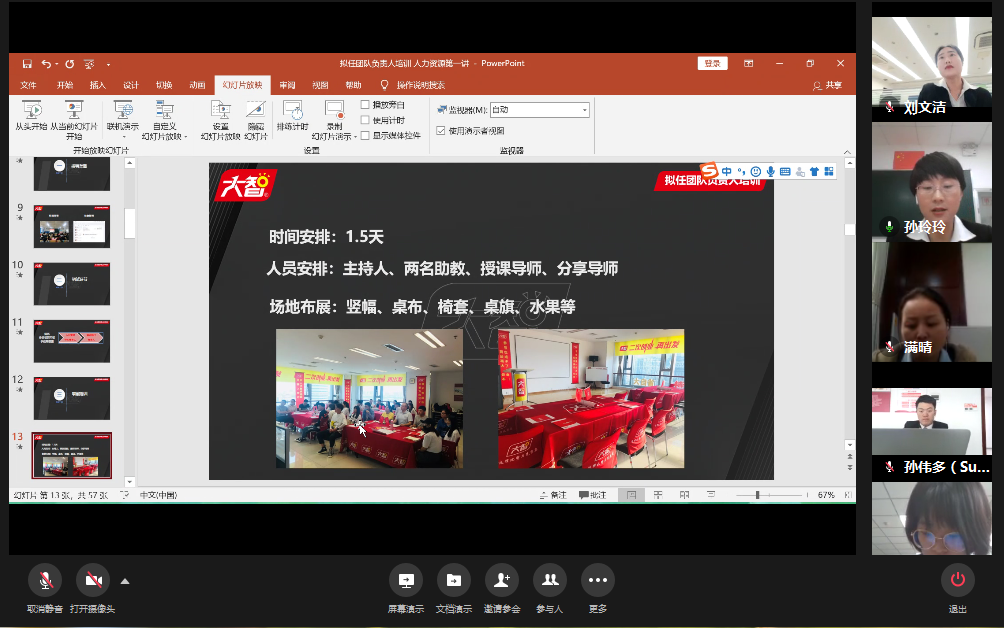1004x628 pixels.
Task: Click the 登录 sign-in button
Action: tap(712, 63)
